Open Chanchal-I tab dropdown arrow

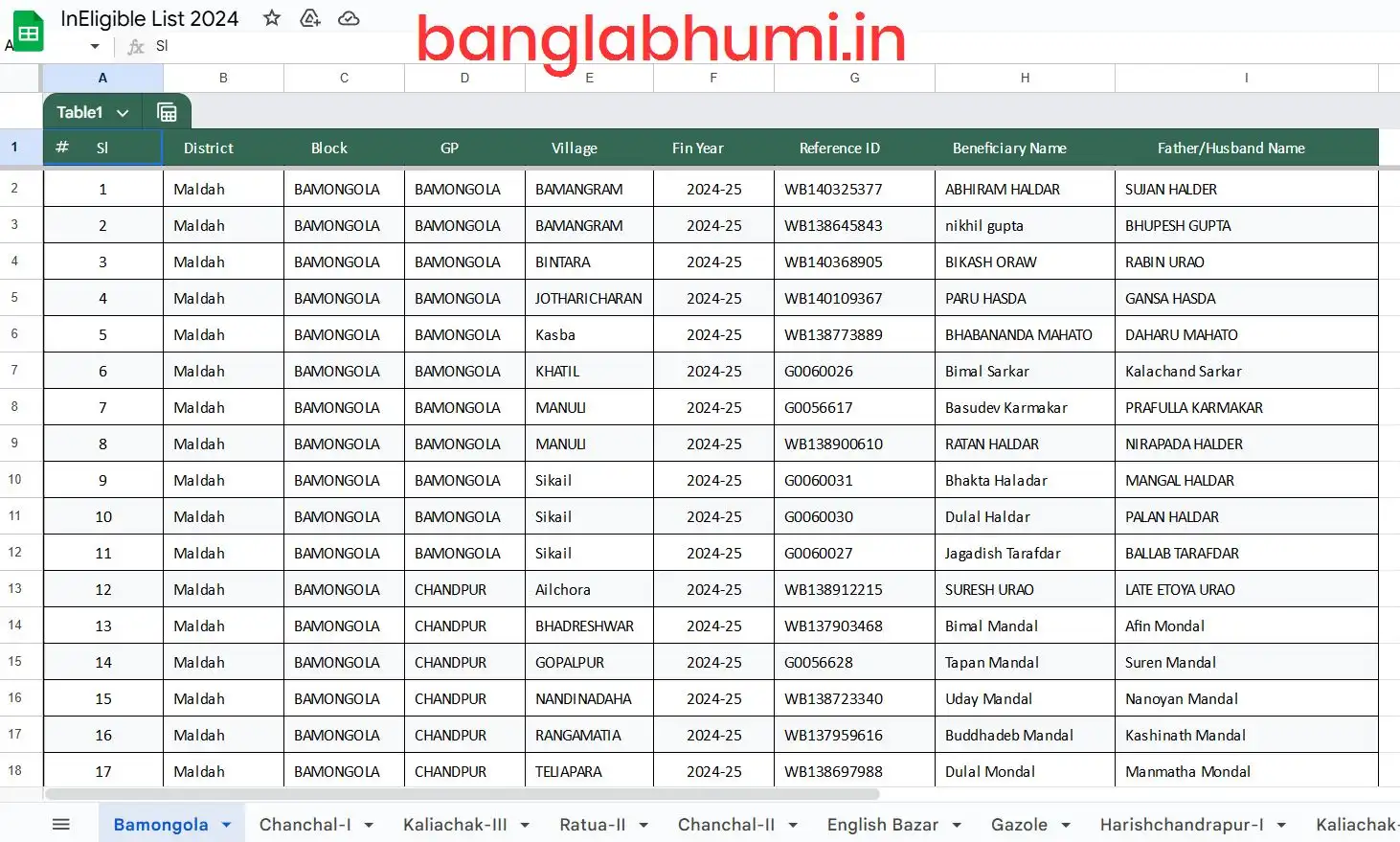tap(369, 825)
